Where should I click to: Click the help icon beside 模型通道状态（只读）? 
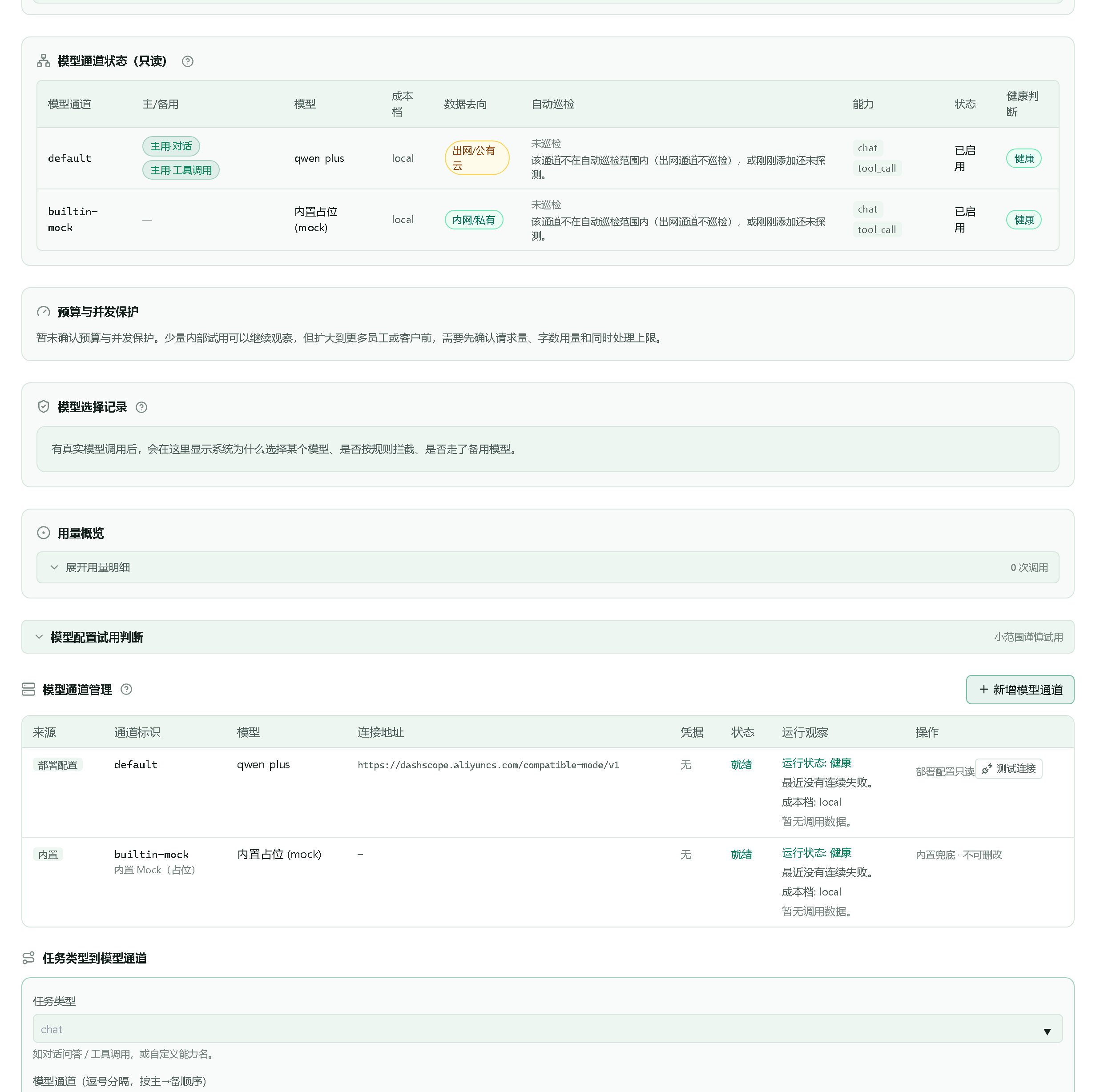coord(188,61)
